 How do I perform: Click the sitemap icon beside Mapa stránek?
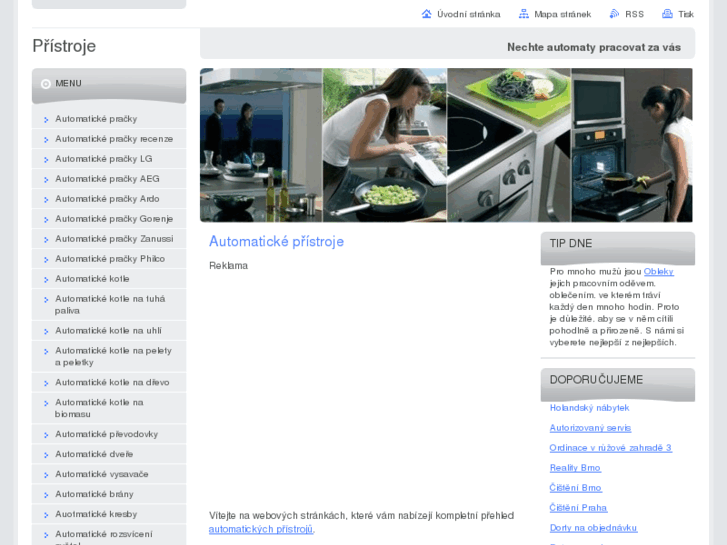(523, 14)
